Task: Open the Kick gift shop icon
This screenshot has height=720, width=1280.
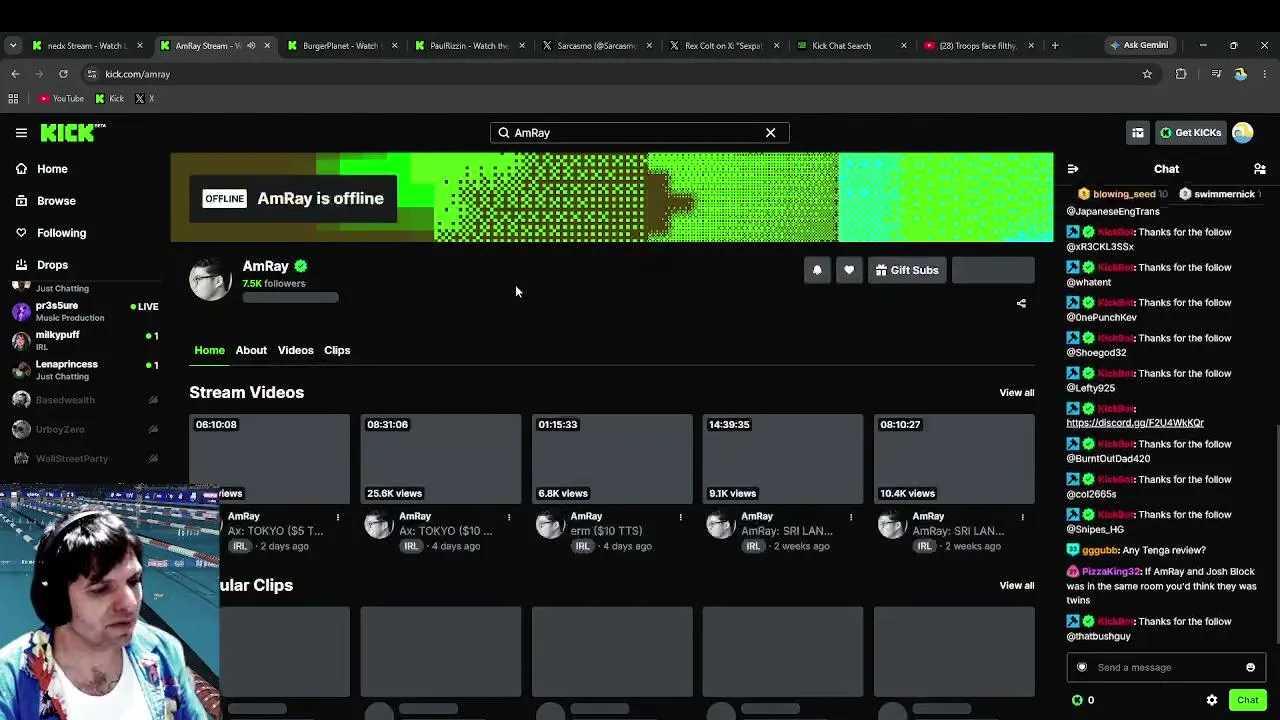Action: [1138, 132]
